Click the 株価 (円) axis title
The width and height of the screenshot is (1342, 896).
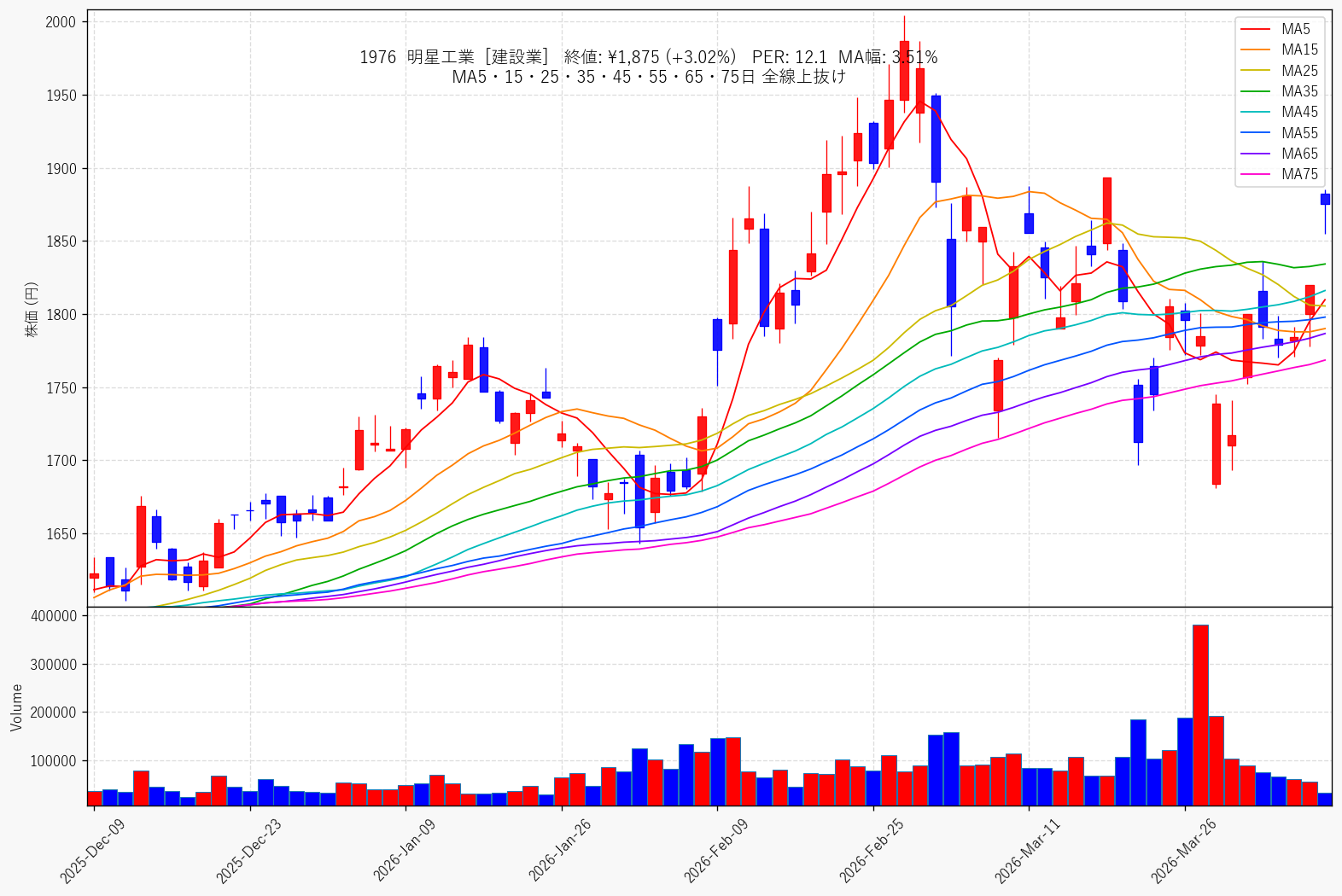point(32,309)
